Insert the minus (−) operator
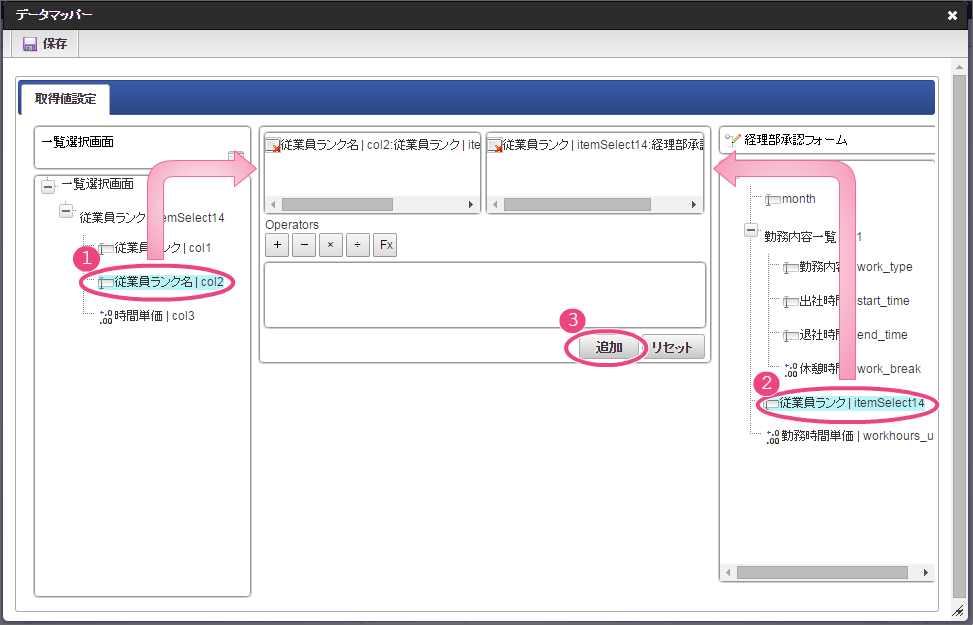973x625 pixels. [304, 245]
